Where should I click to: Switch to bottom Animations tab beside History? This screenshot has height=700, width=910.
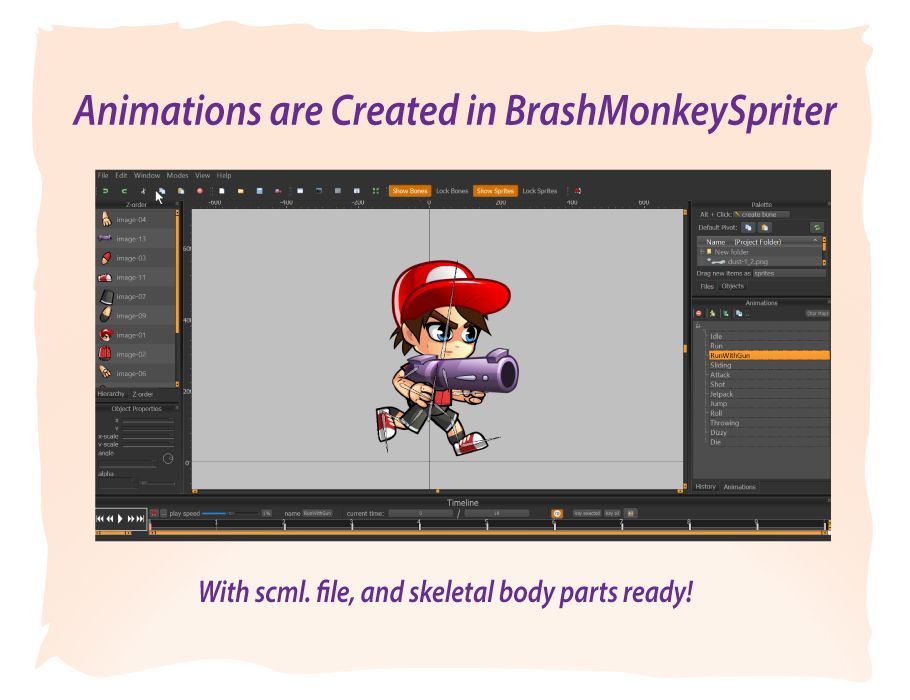[739, 487]
